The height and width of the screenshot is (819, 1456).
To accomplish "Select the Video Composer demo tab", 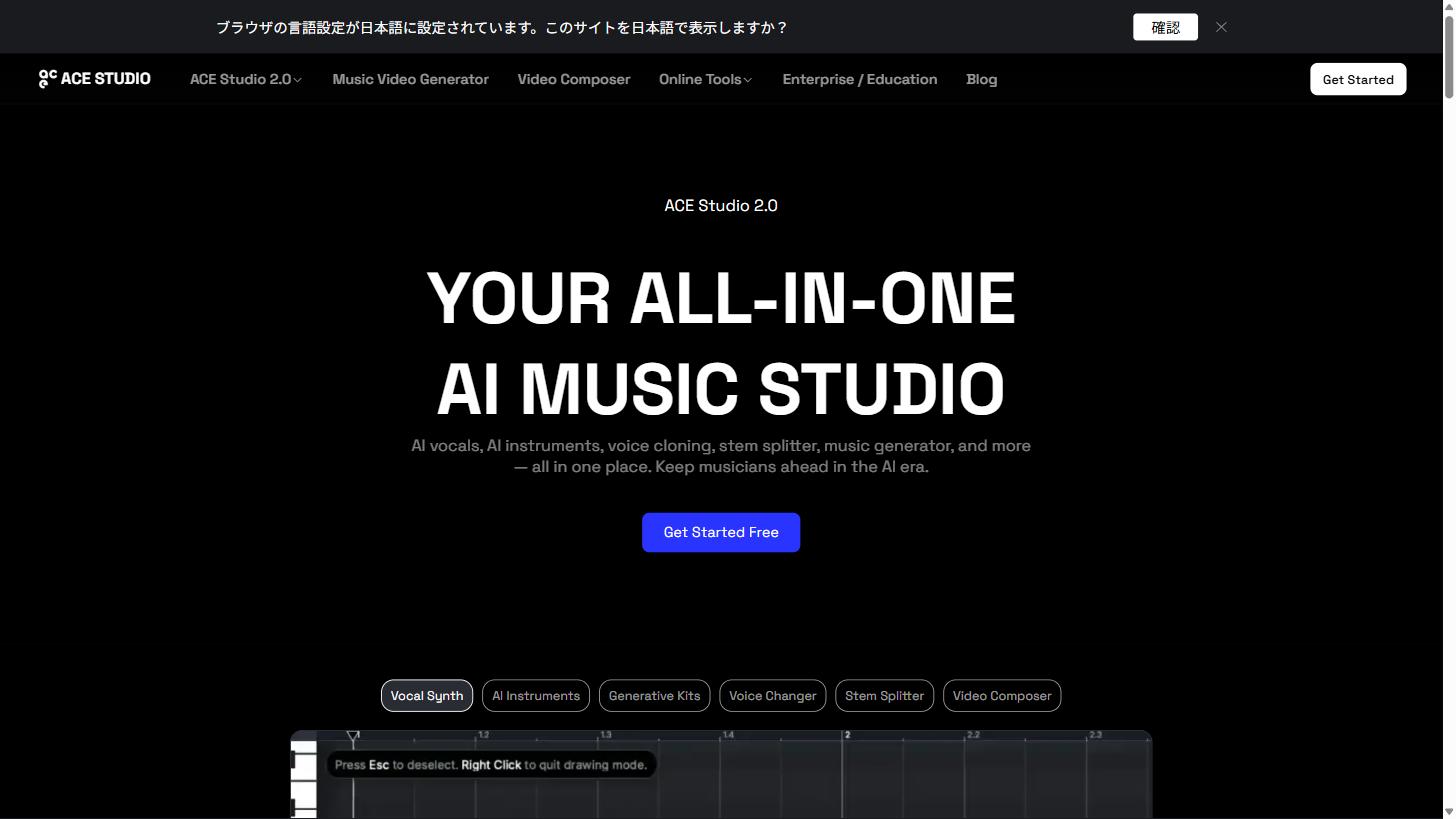I will click(x=1002, y=696).
